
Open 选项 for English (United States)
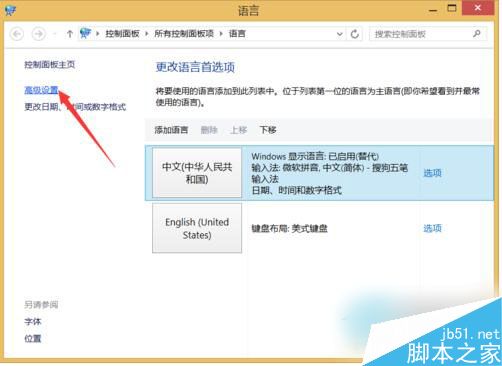(x=432, y=228)
